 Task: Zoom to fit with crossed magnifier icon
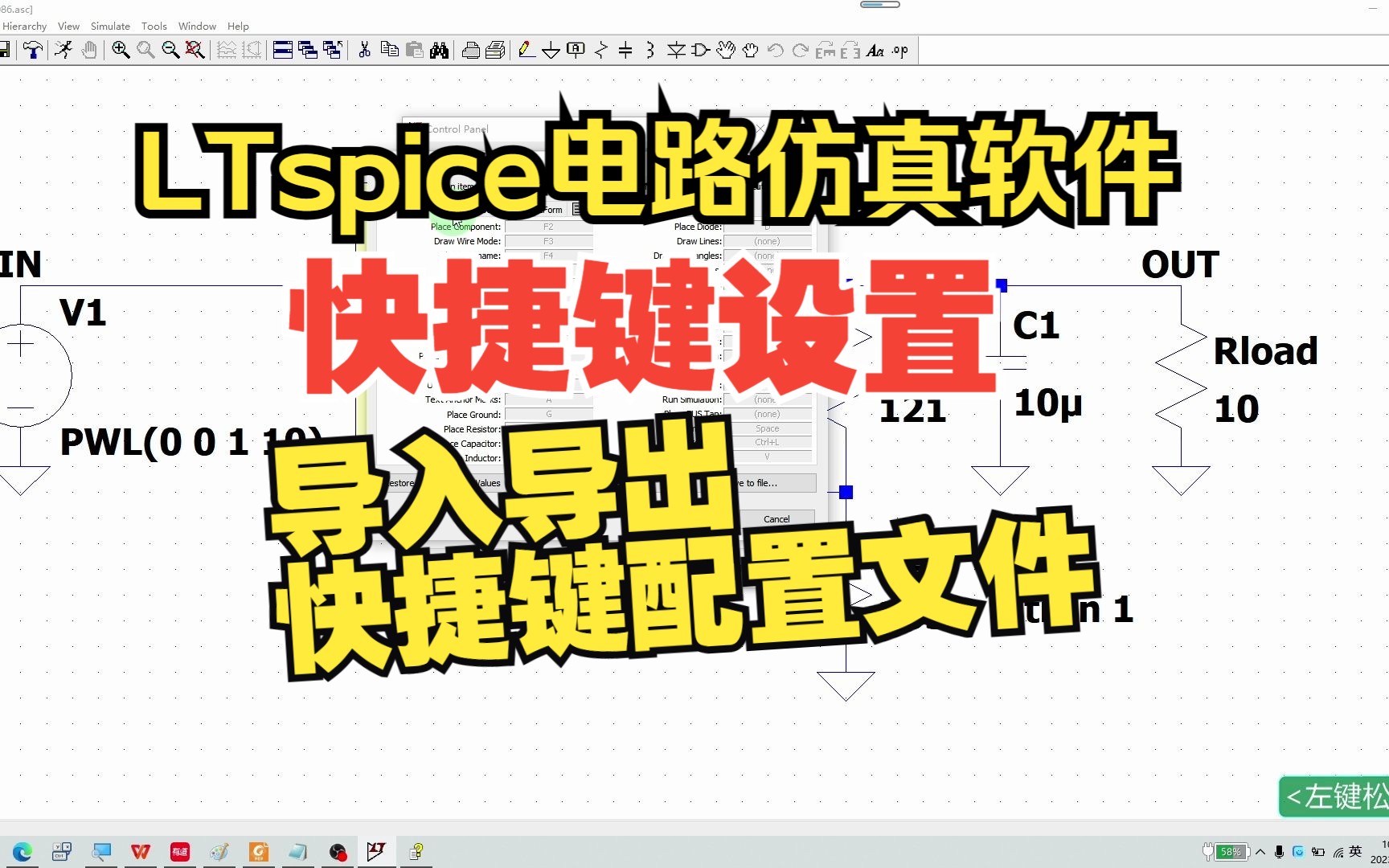[x=195, y=51]
